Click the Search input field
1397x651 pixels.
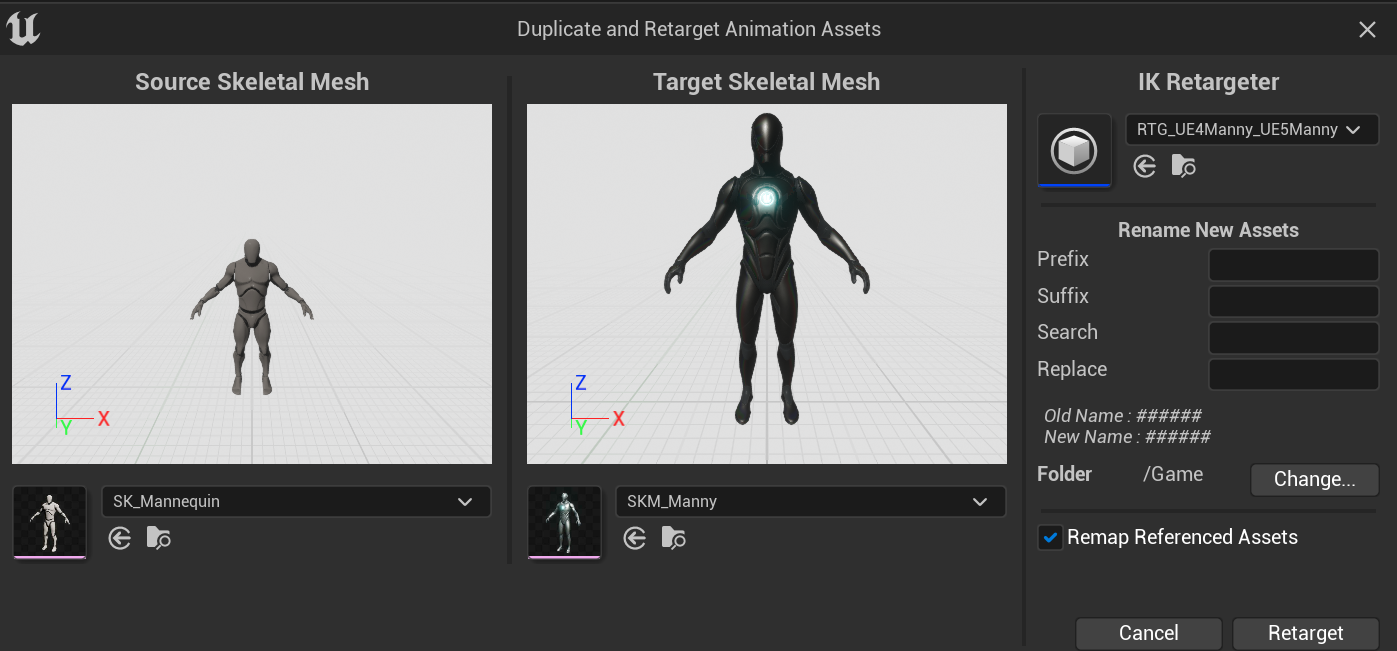(x=1294, y=338)
